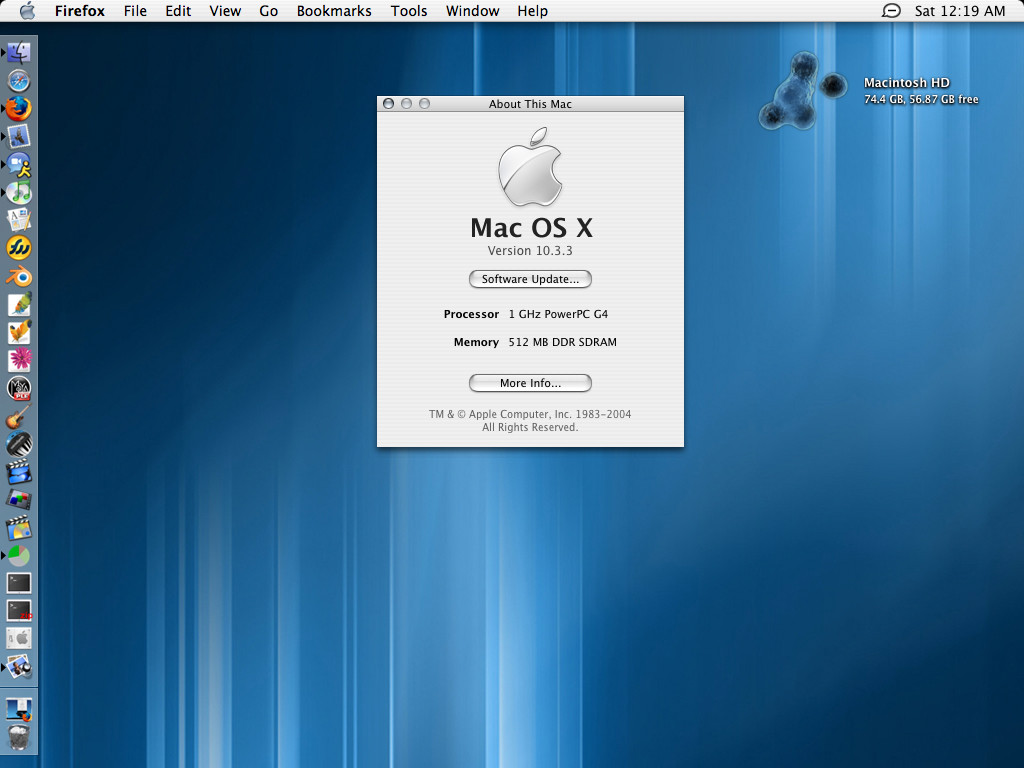Click the About This Mac title bar
This screenshot has width=1024, height=768.
point(530,104)
